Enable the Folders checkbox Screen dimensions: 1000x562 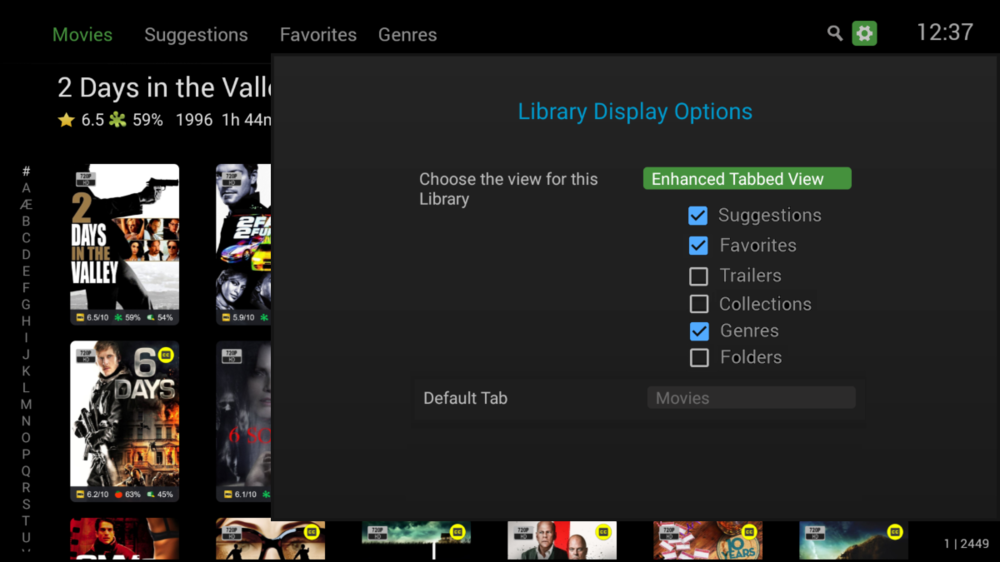point(699,358)
